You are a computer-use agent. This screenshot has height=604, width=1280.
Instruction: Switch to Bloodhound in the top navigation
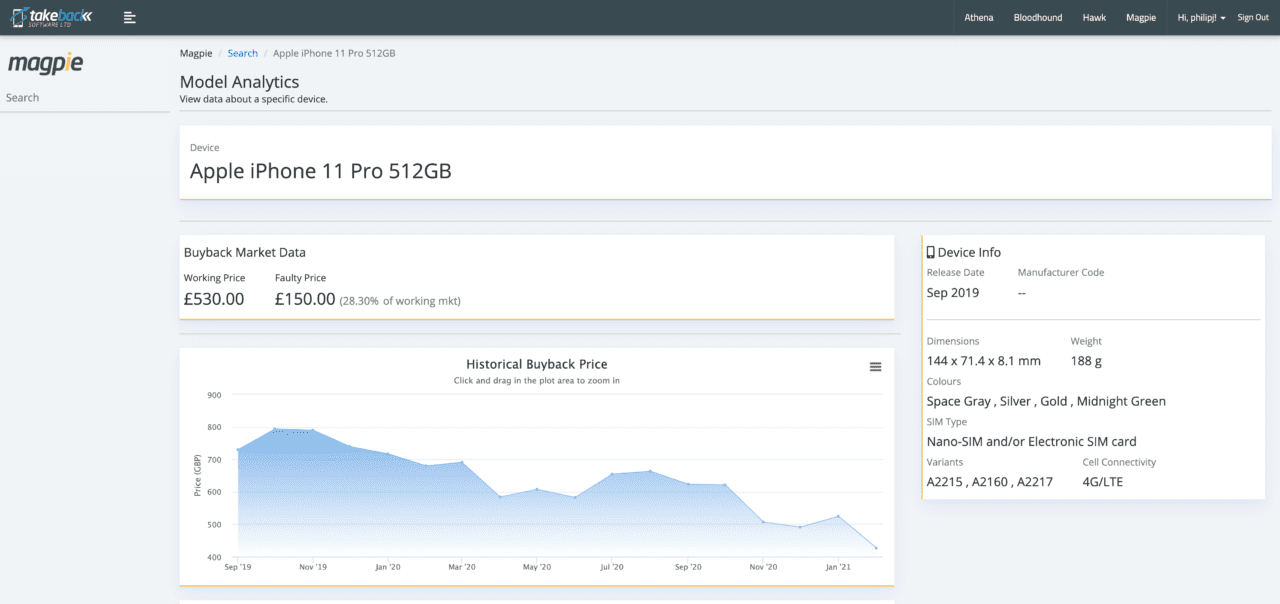tap(1037, 17)
